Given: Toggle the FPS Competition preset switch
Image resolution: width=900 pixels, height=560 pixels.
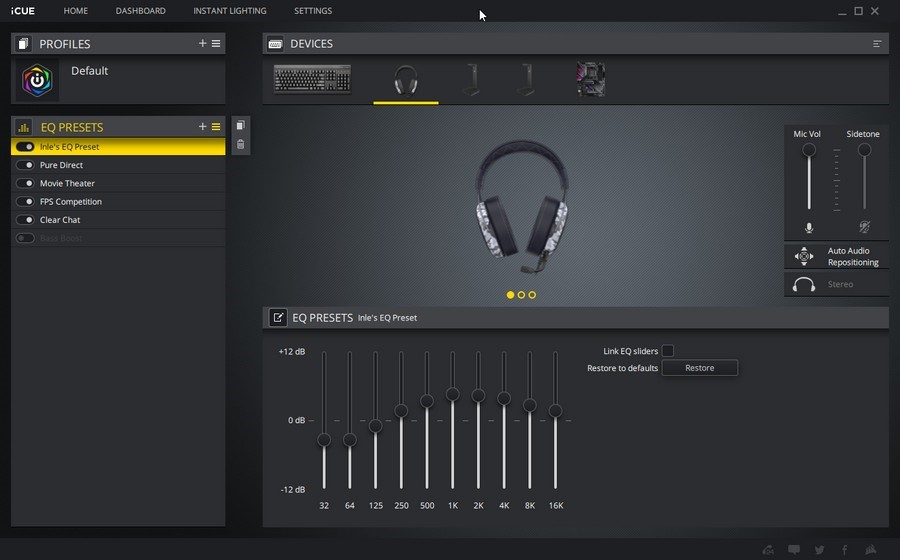Looking at the screenshot, I should 25,201.
